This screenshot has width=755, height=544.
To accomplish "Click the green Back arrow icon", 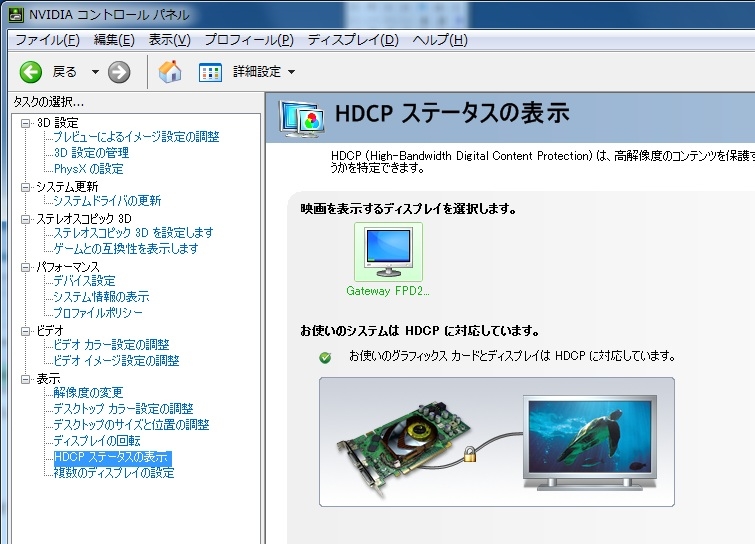I will coord(31,72).
